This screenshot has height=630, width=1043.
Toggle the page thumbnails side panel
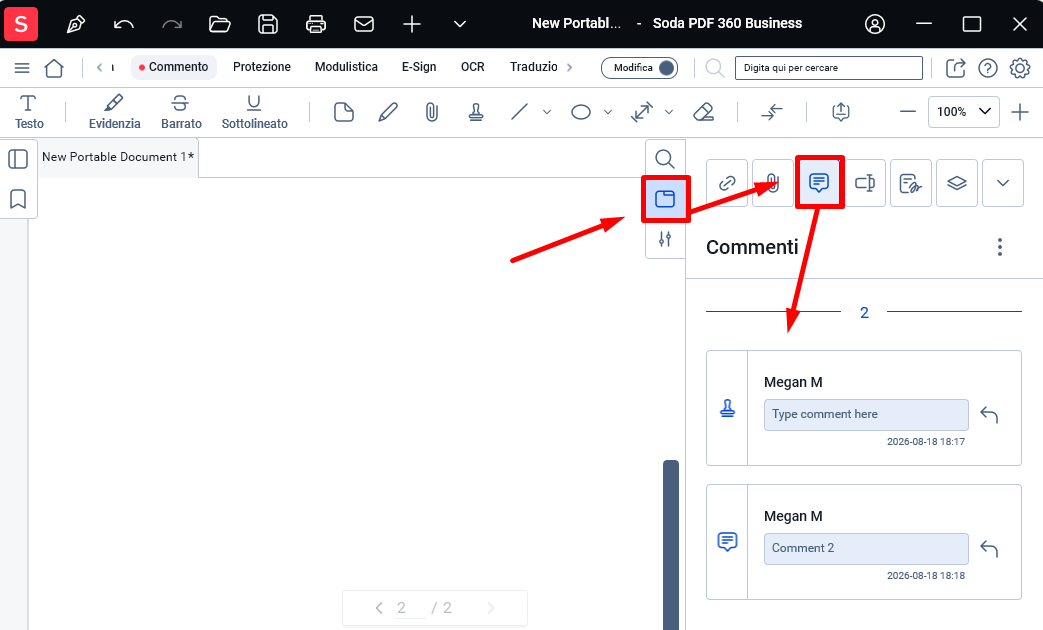coord(18,159)
